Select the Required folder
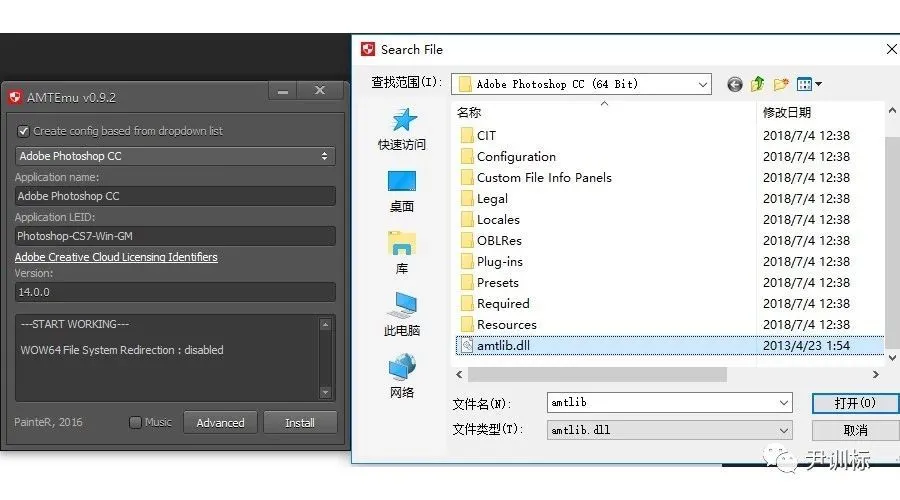 503,304
